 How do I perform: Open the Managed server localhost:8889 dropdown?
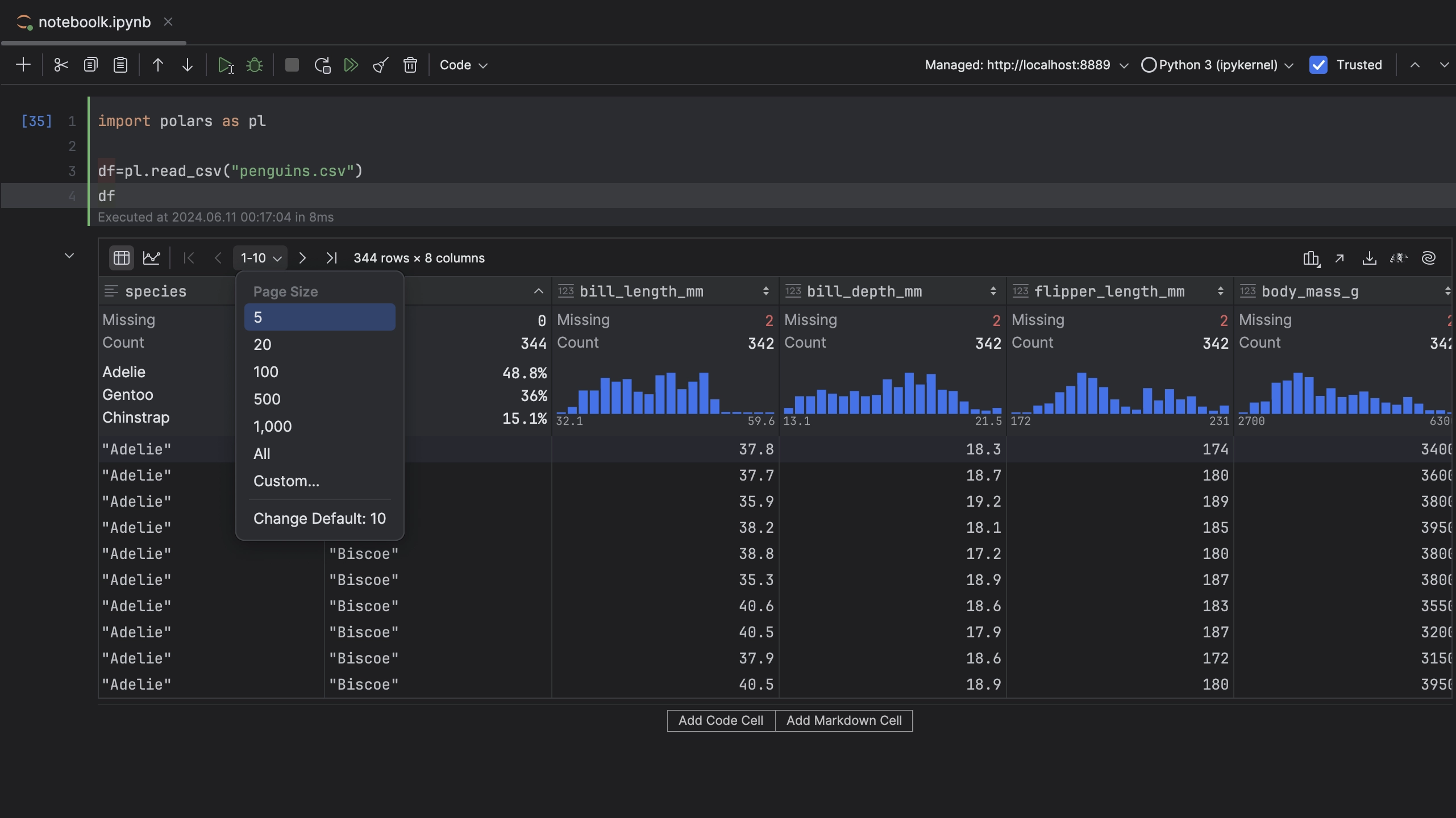pyautogui.click(x=1026, y=65)
